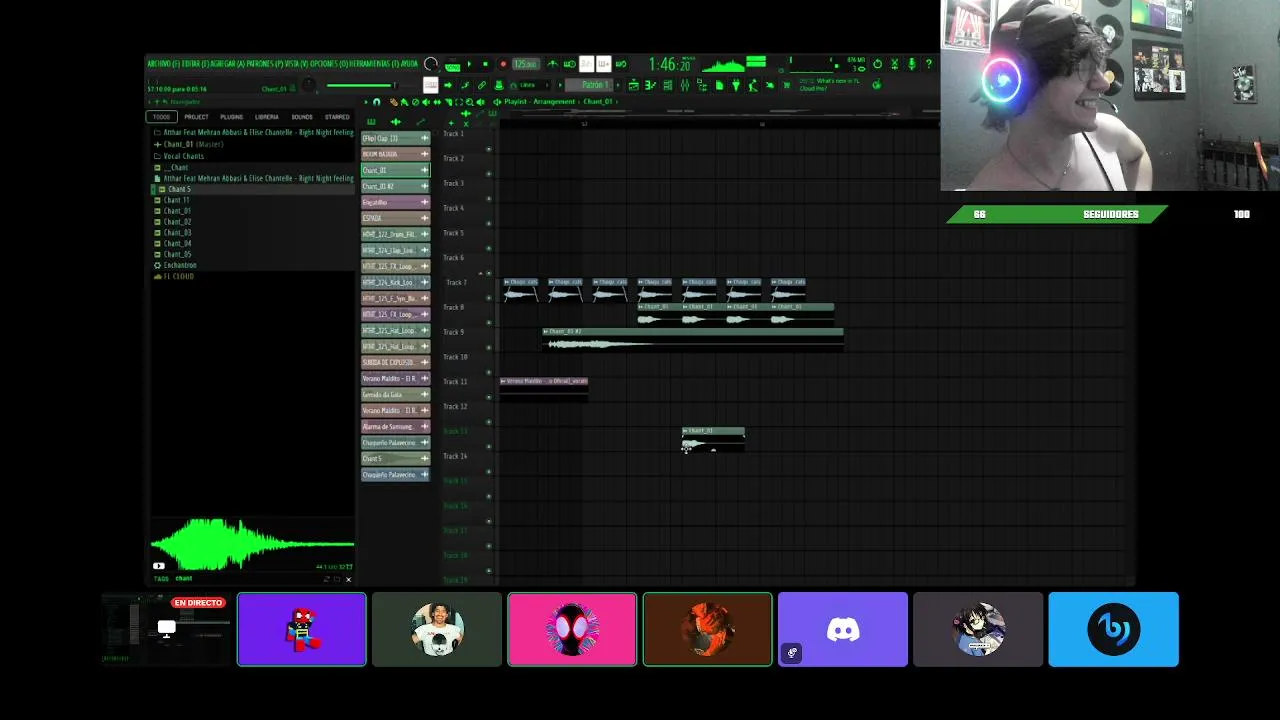Select the pencil draw tool
Screen dimensions: 1280x720
coord(394,102)
